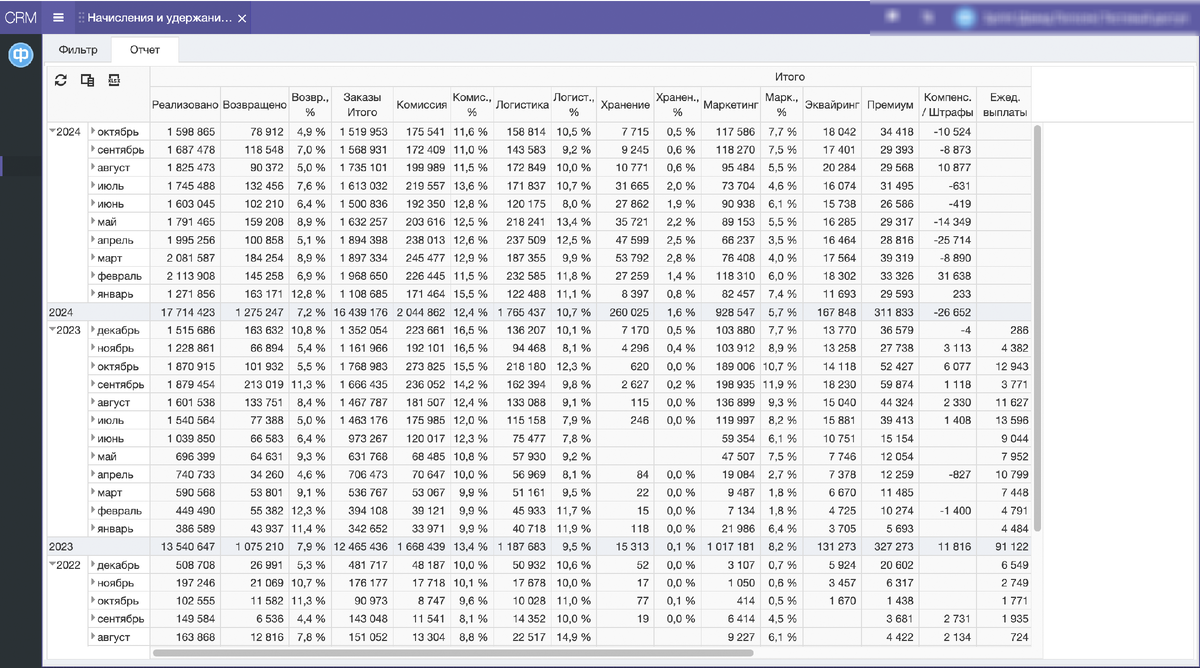Select сентябрь 2023 Возвращено value 213 019
The height and width of the screenshot is (668, 1200).
coord(254,384)
